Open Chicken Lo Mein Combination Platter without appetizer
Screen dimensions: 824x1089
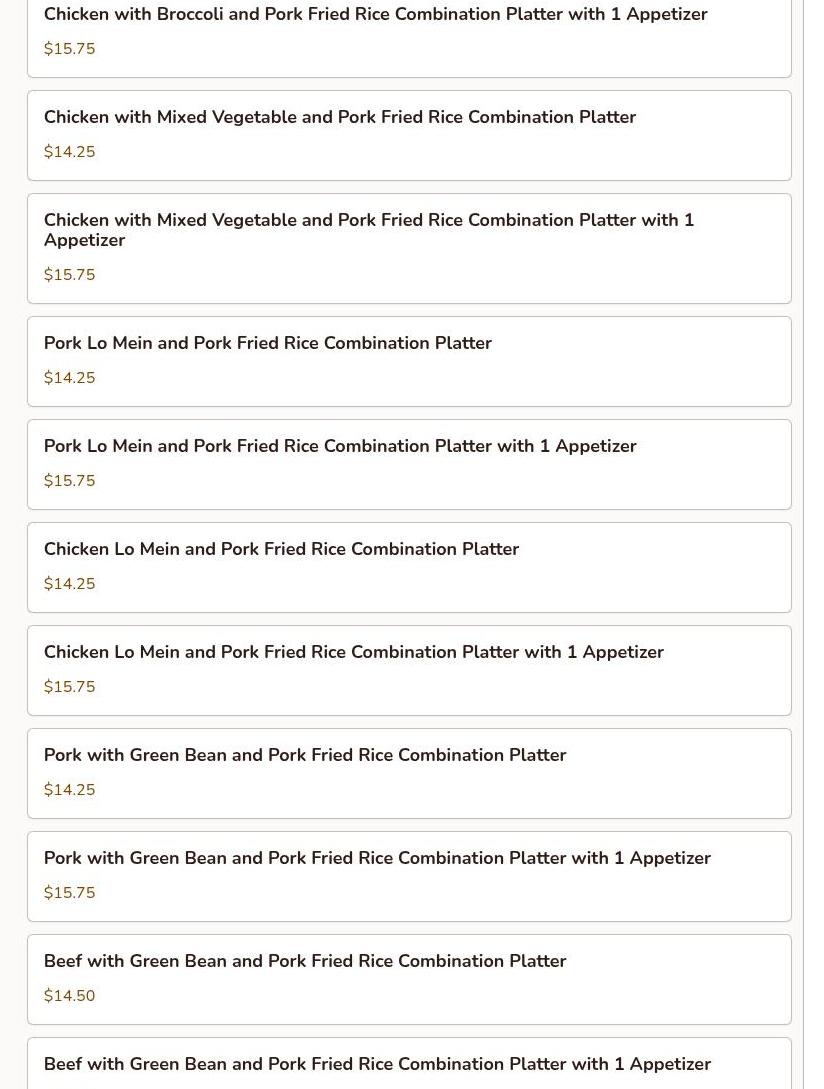click(x=281, y=550)
